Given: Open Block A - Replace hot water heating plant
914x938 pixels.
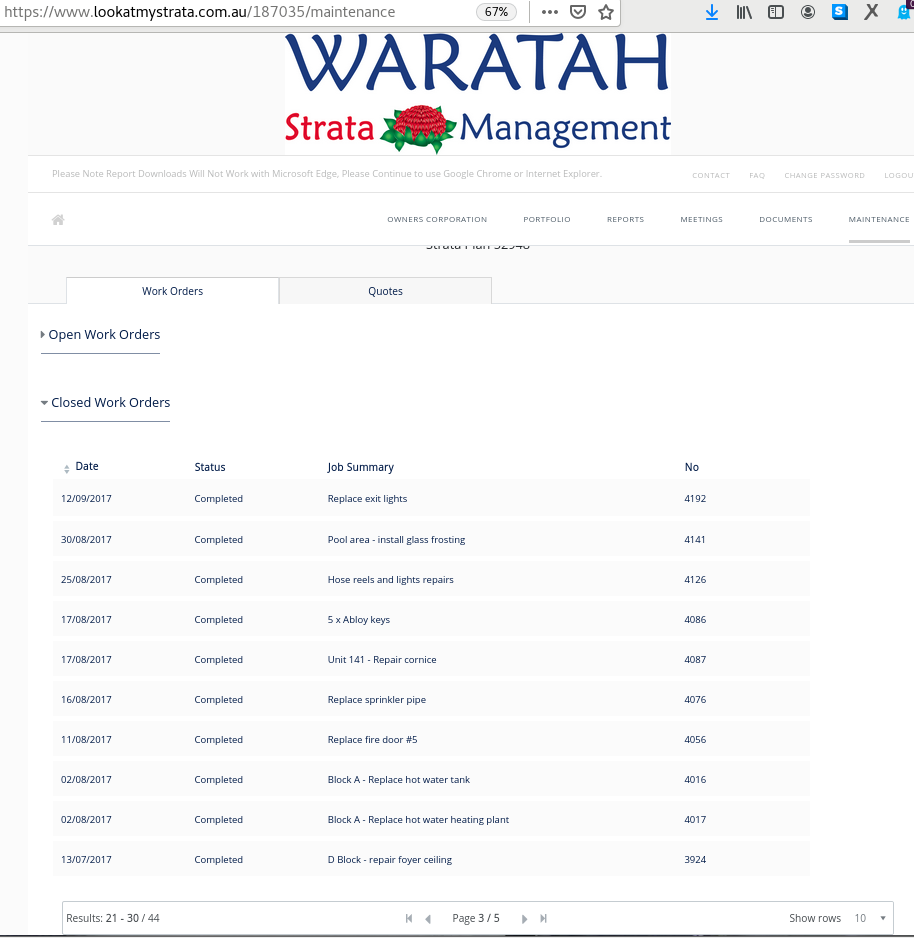Looking at the screenshot, I should [418, 820].
